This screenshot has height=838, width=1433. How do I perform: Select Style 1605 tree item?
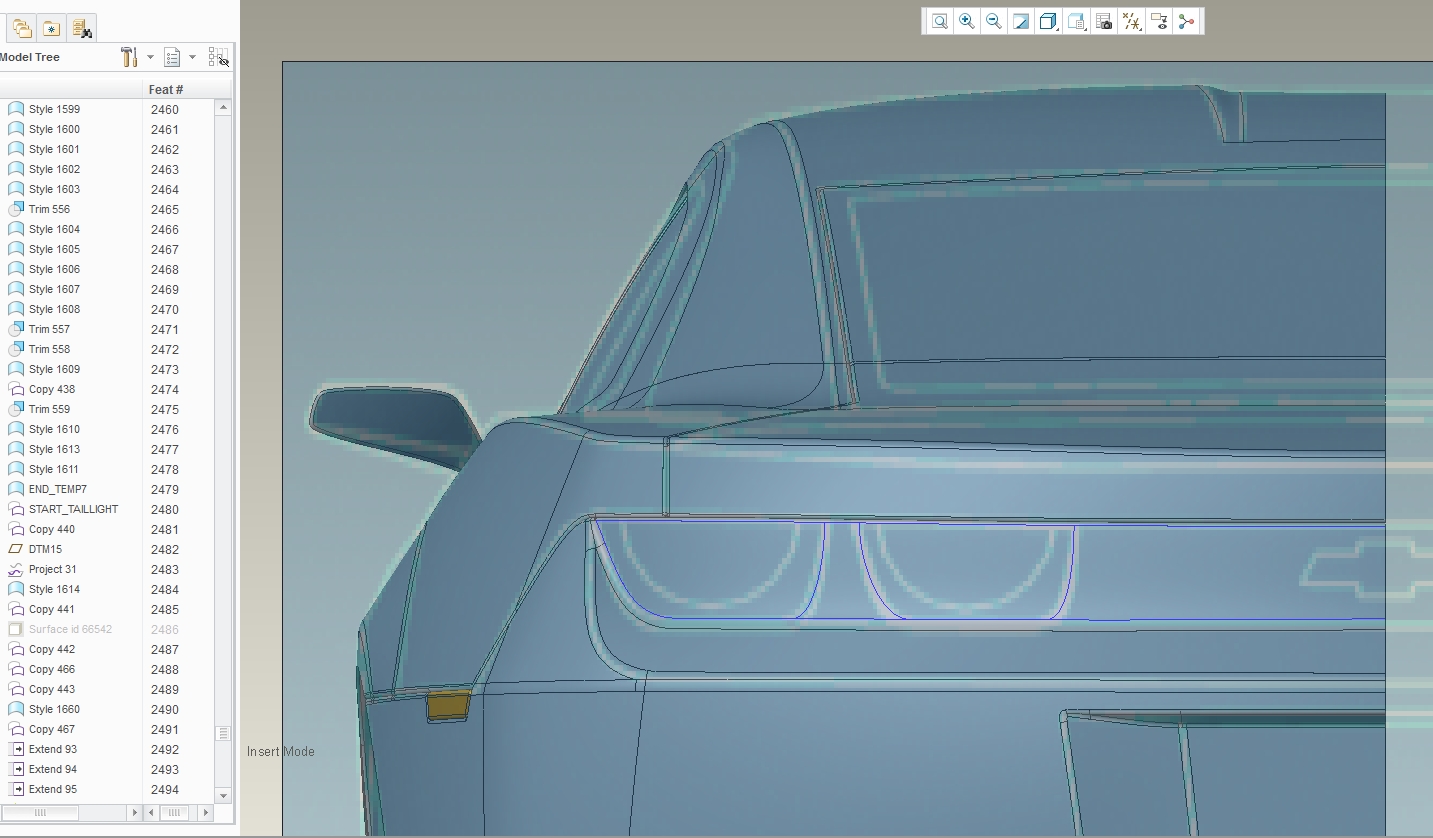coord(54,249)
